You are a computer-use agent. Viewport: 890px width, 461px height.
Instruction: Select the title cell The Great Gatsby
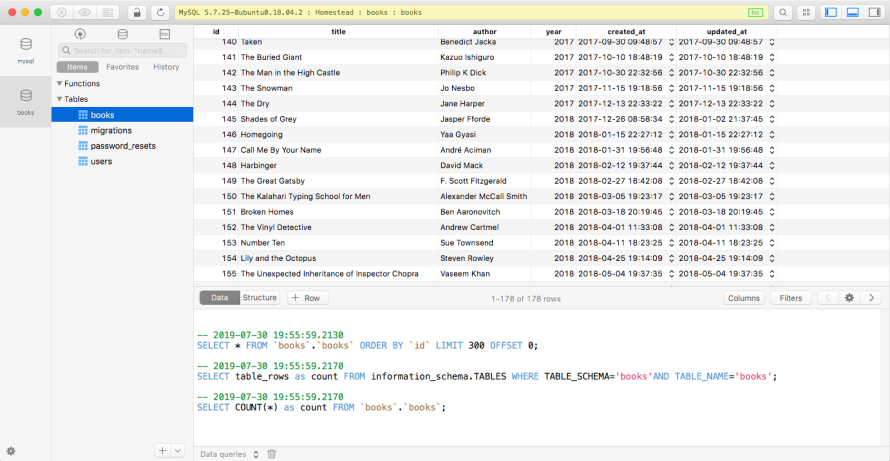click(338, 181)
